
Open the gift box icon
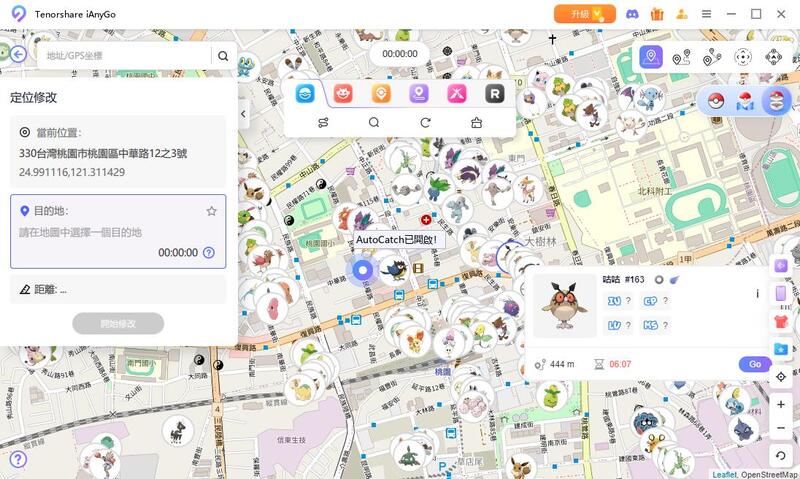coord(657,14)
